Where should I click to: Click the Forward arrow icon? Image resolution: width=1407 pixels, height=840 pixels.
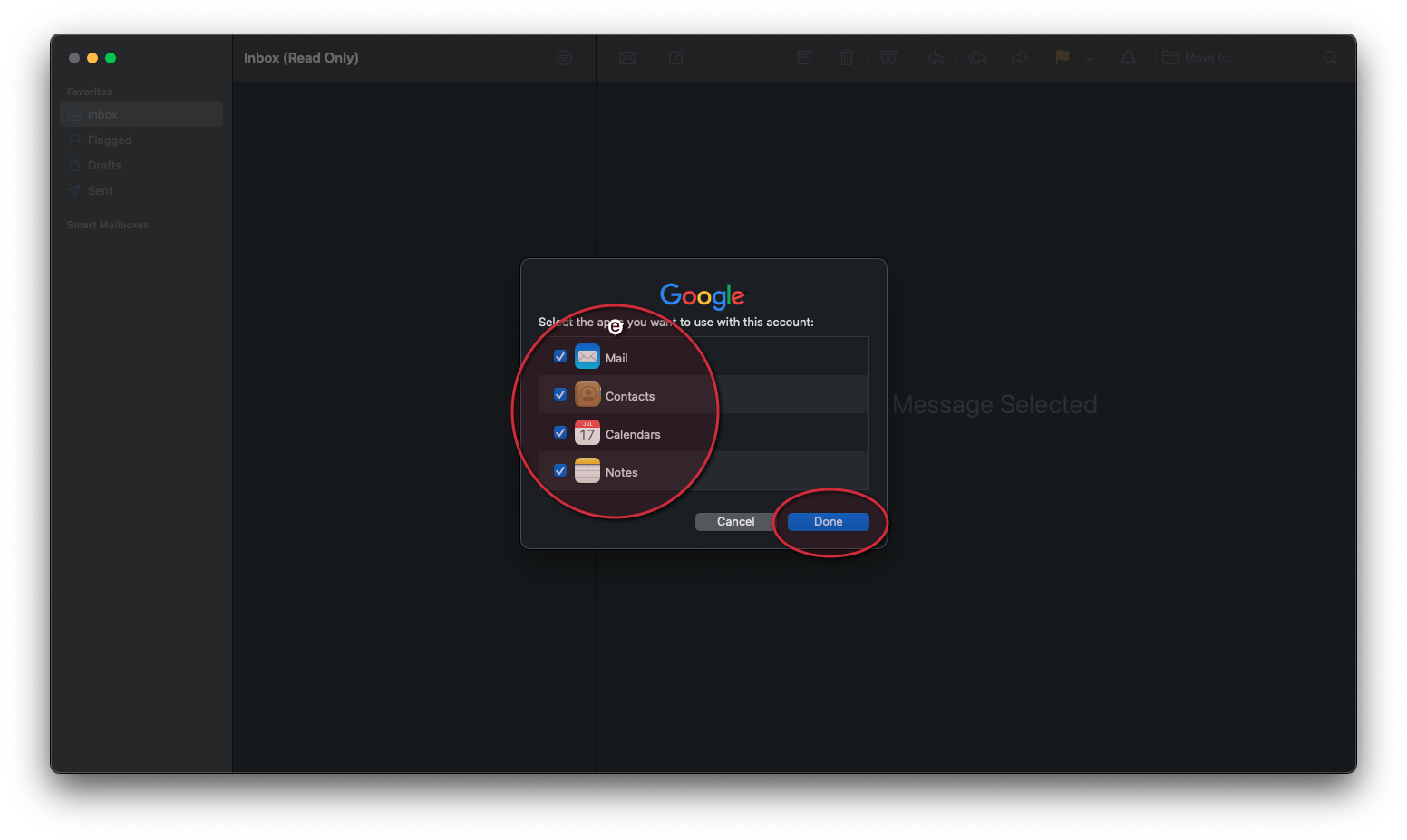coord(1020,58)
